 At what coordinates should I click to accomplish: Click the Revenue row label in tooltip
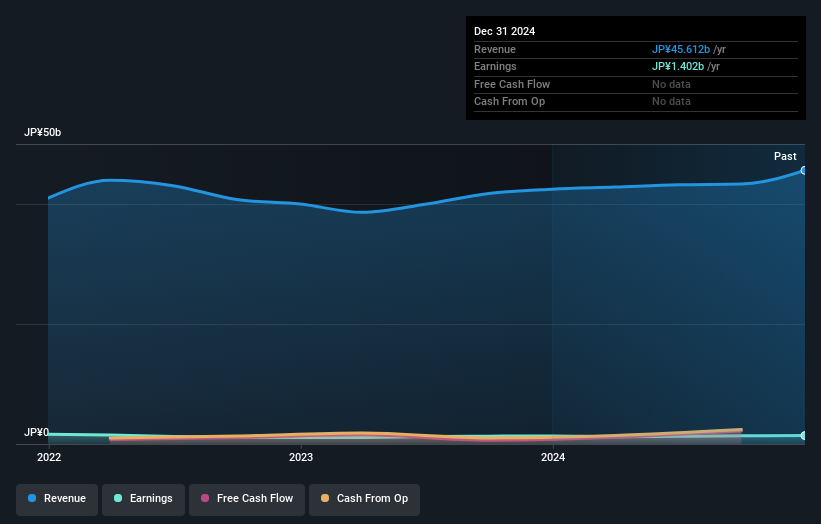[x=495, y=49]
